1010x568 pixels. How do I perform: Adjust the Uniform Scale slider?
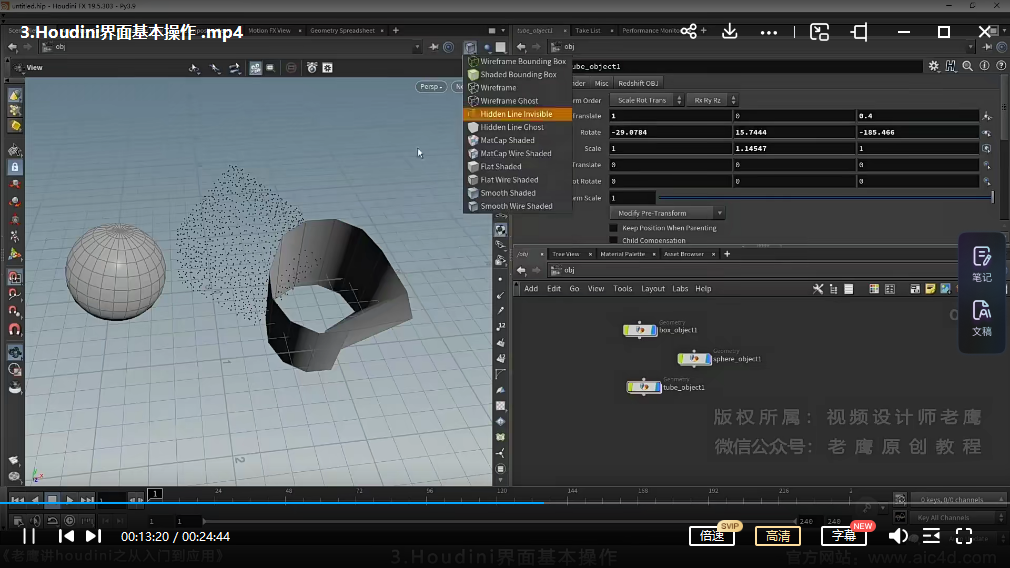825,198
